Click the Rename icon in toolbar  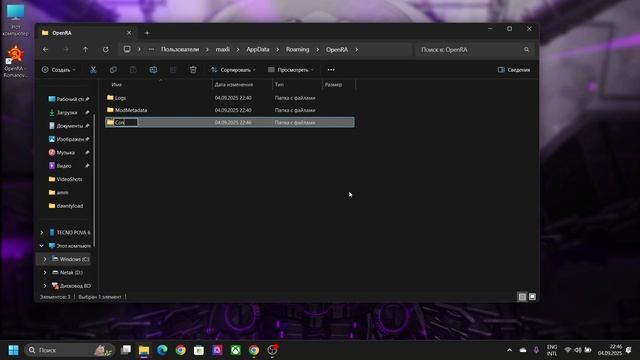click(x=153, y=70)
